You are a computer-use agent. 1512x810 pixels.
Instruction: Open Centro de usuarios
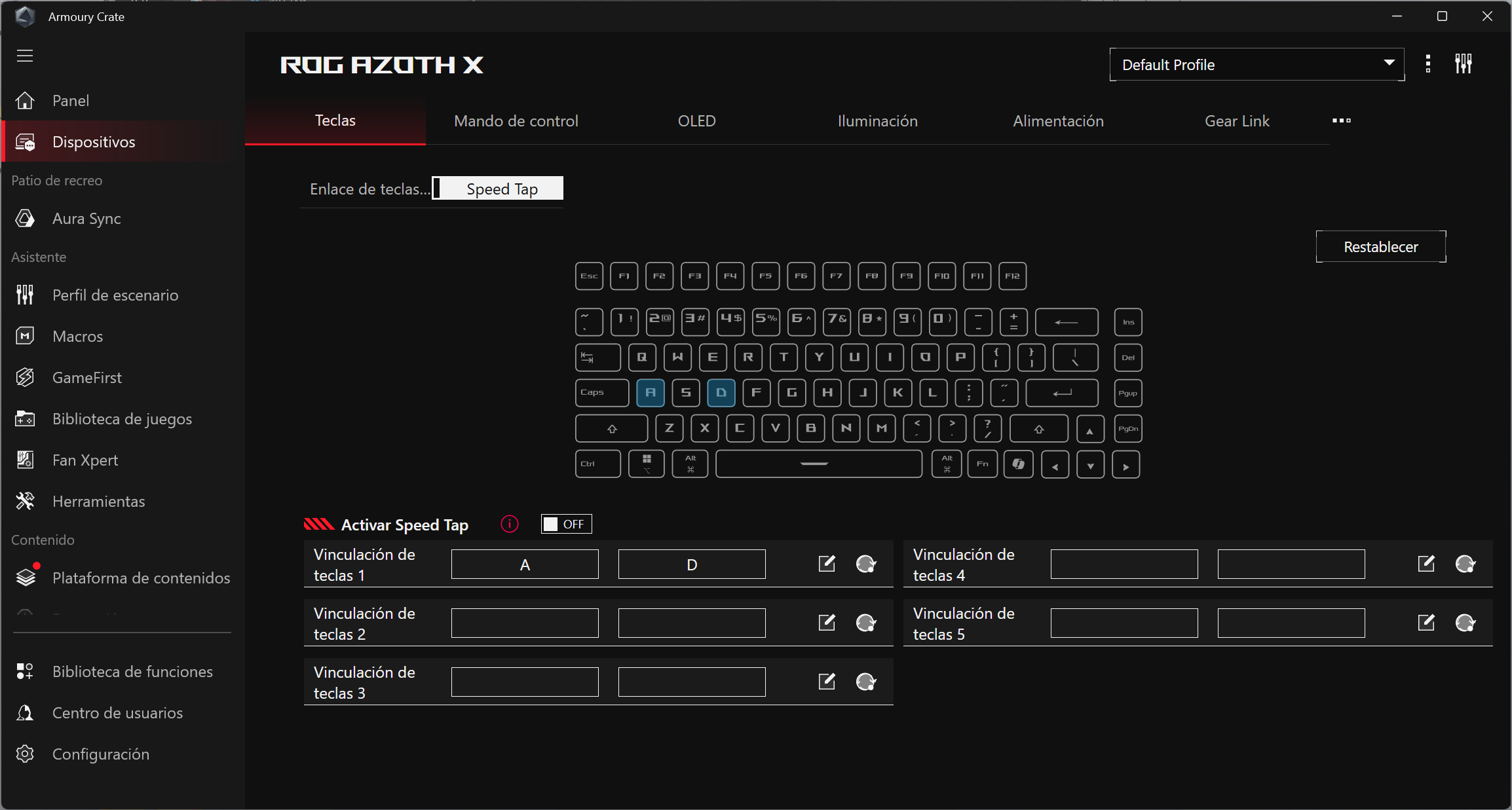(x=123, y=712)
